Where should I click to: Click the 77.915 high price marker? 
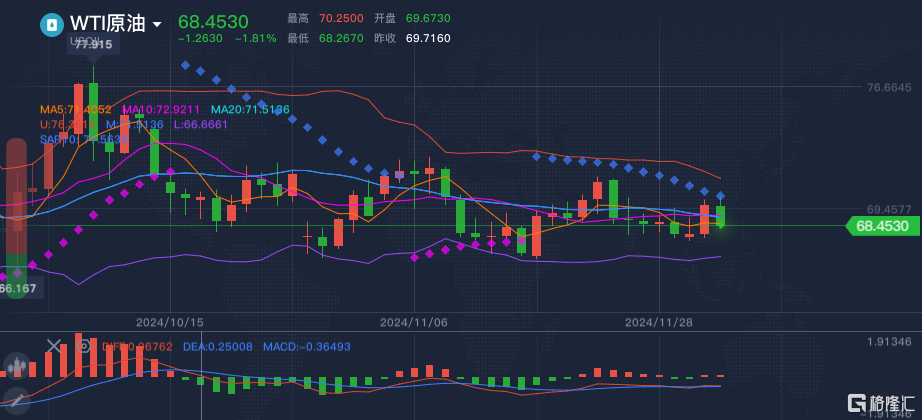click(93, 44)
